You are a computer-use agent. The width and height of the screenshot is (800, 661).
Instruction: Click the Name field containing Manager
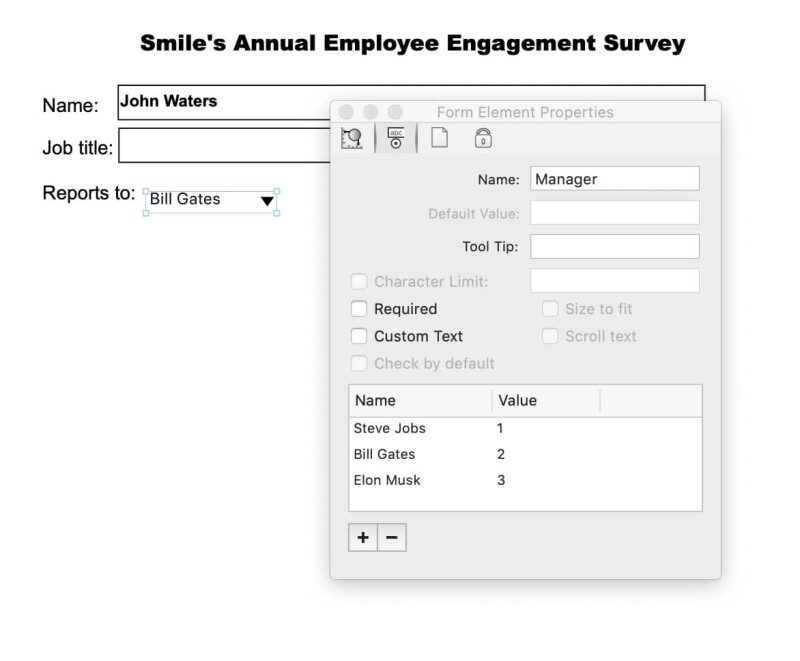[x=615, y=179]
